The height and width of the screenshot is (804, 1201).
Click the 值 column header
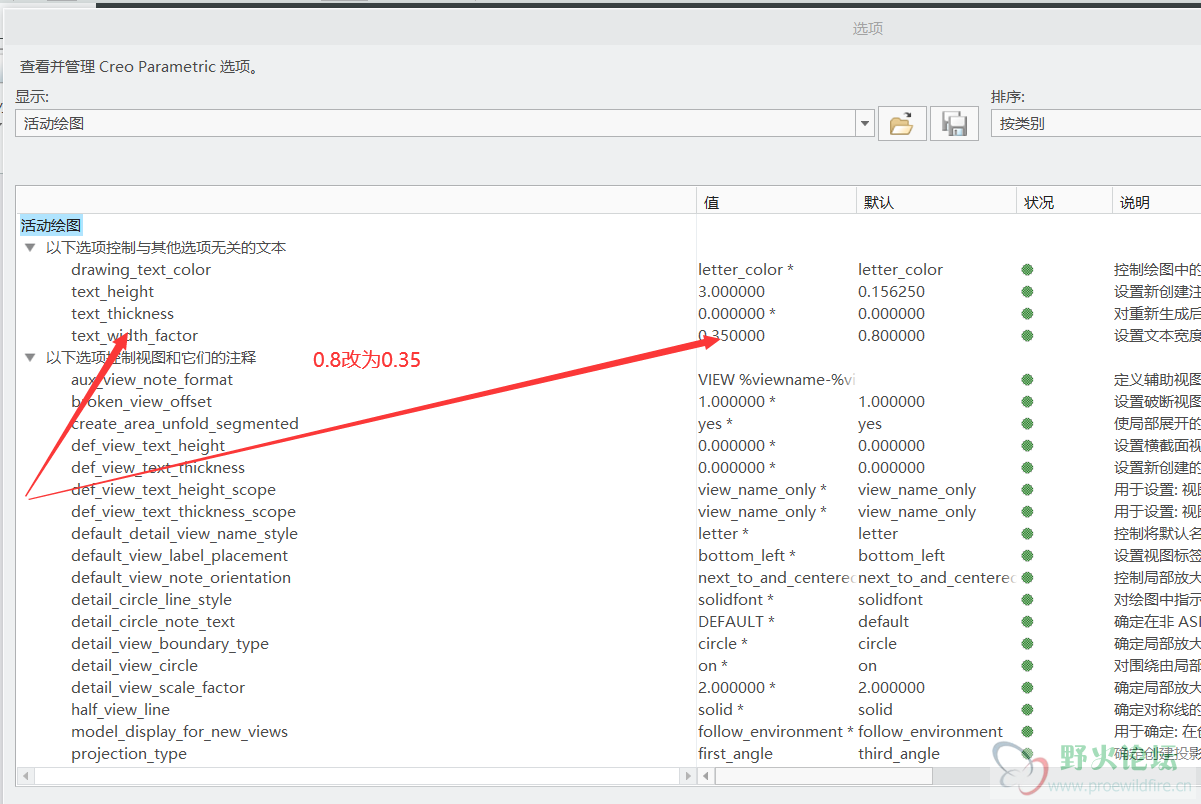pos(776,202)
